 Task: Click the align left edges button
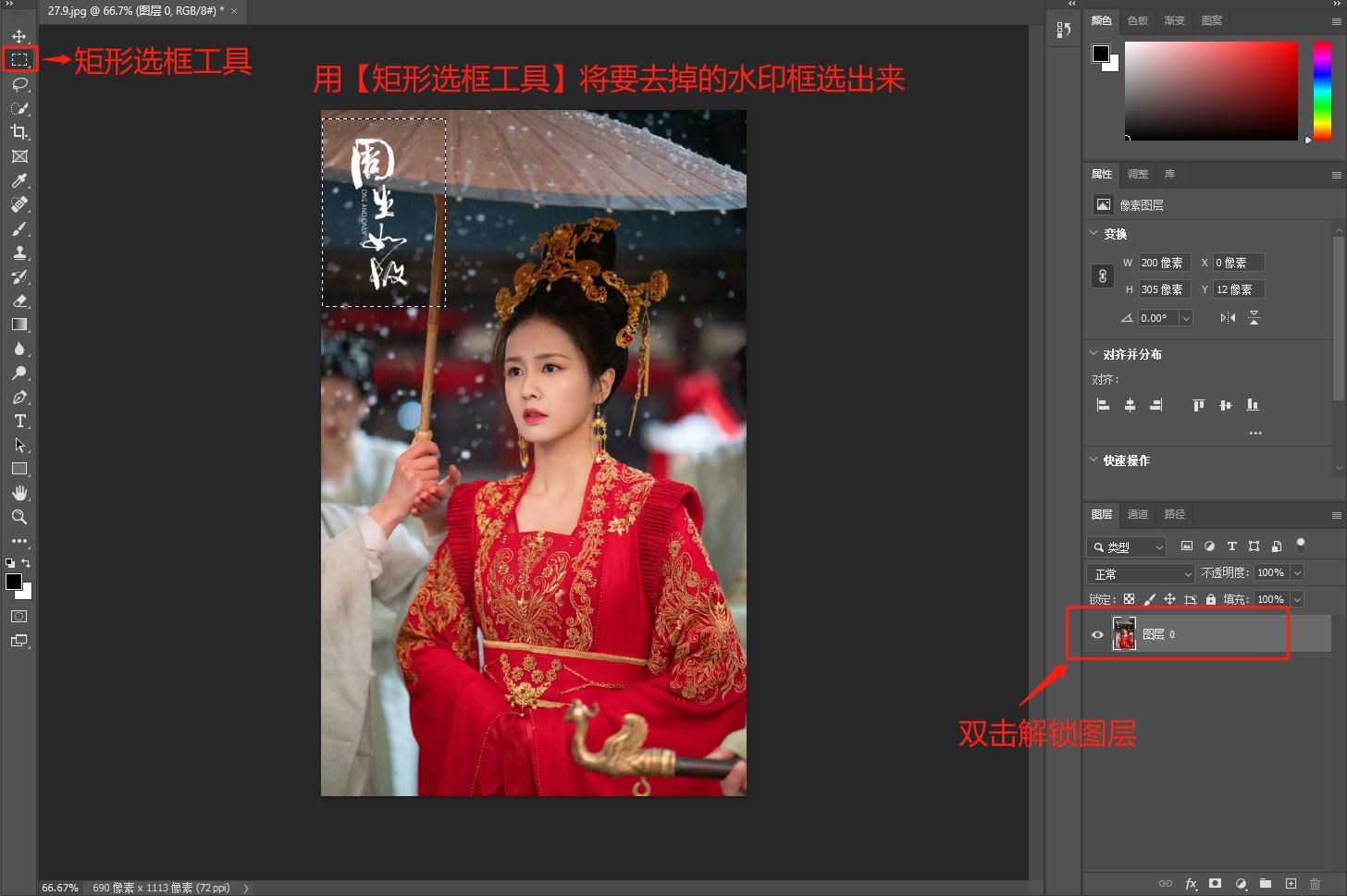point(1103,405)
